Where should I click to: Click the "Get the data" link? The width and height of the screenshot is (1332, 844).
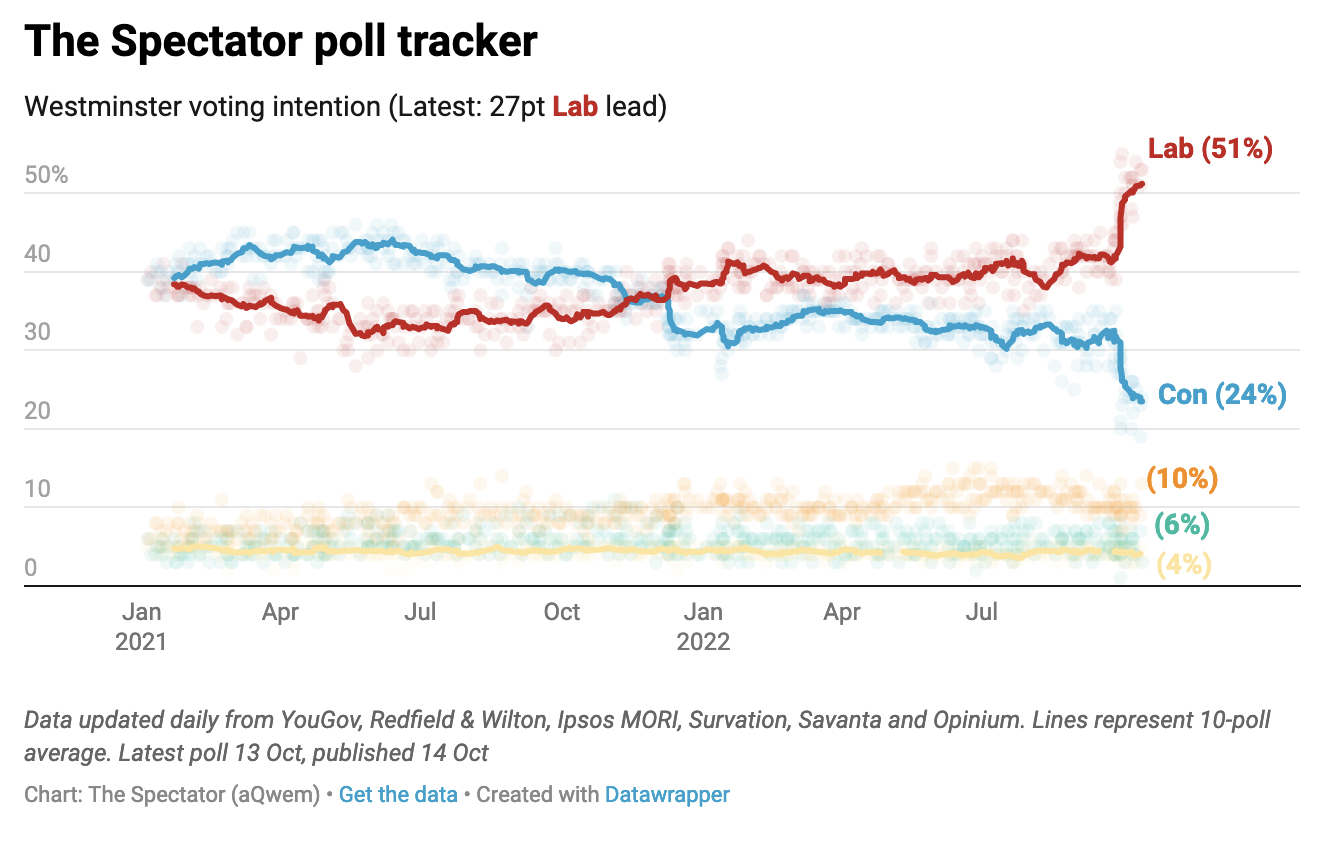pos(398,795)
